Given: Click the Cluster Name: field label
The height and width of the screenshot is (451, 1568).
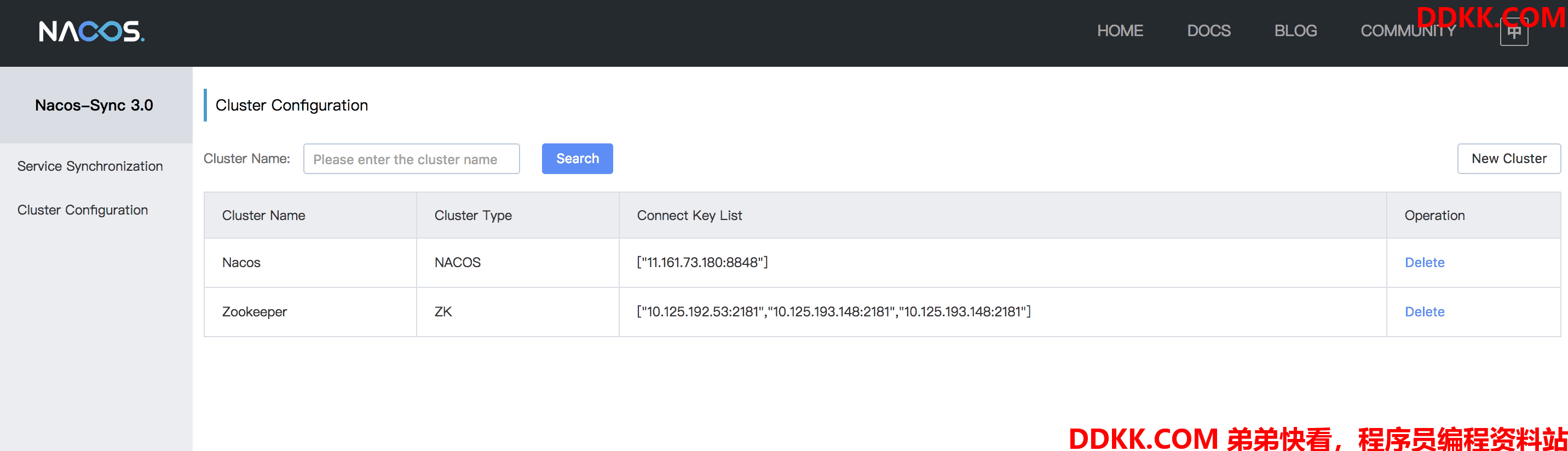Looking at the screenshot, I should [246, 159].
